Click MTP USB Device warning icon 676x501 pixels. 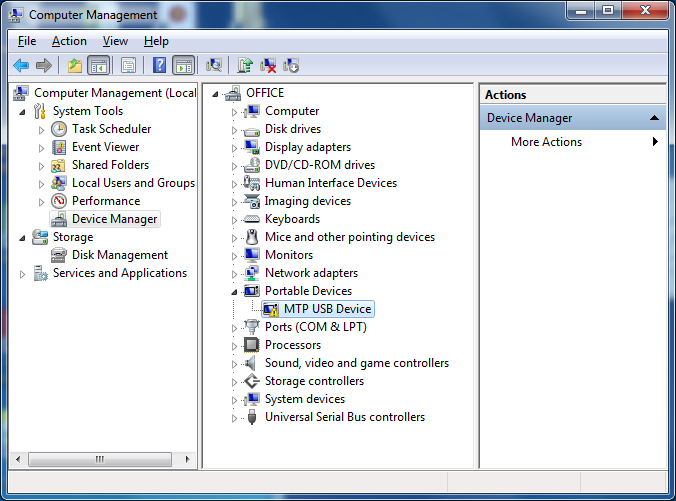[x=271, y=309]
